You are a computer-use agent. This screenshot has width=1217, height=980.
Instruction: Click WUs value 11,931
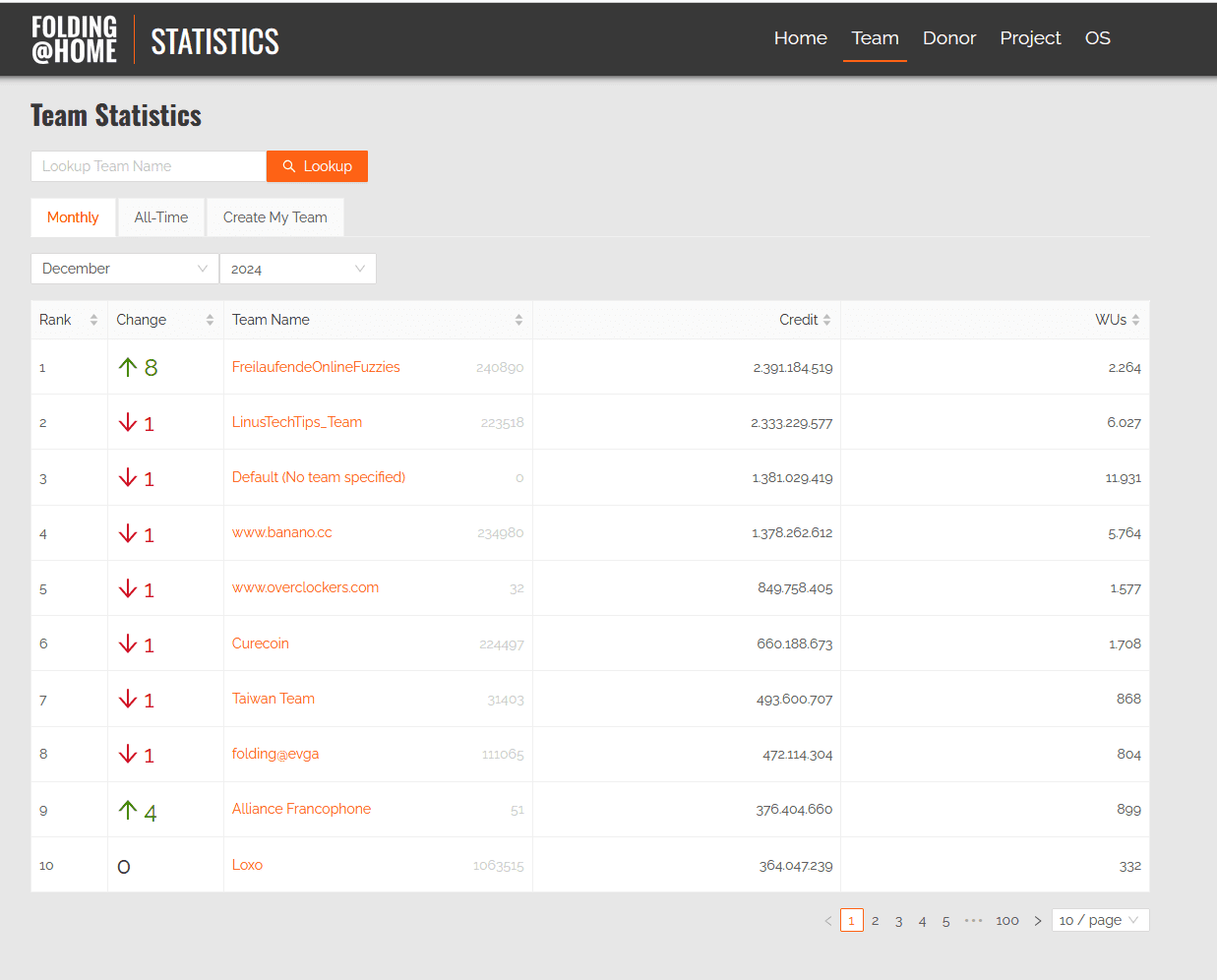click(1124, 478)
